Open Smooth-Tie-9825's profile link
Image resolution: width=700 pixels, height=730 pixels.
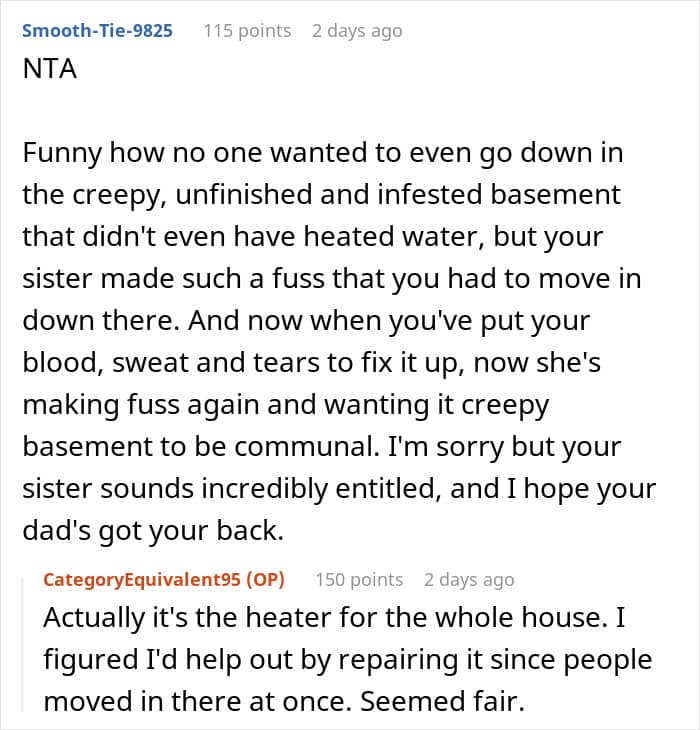pos(97,31)
